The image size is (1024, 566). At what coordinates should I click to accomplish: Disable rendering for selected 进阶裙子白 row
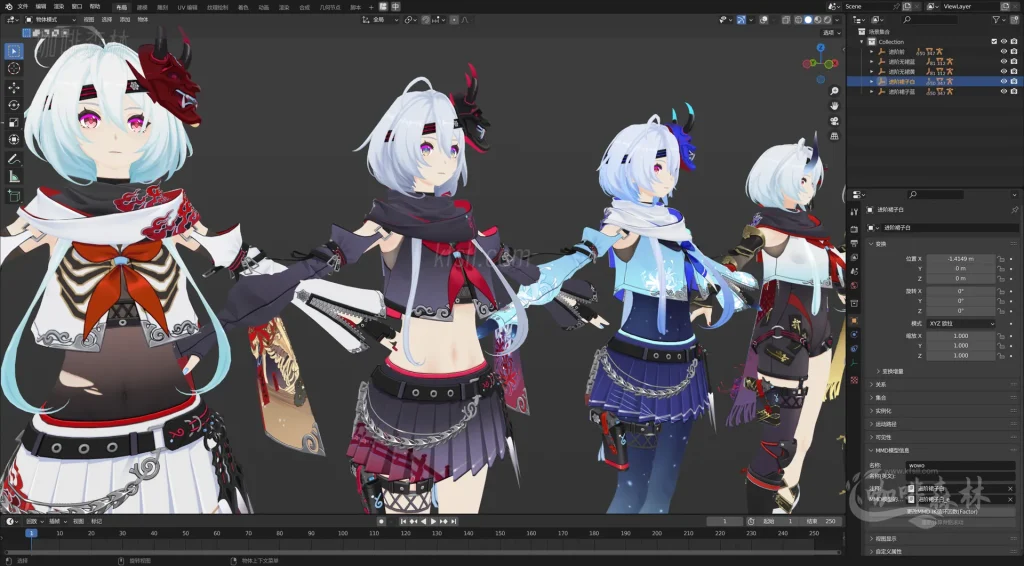tap(1014, 82)
